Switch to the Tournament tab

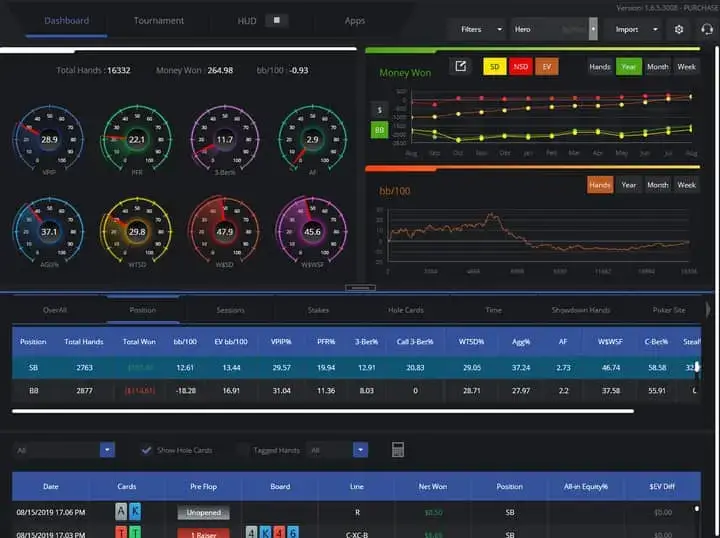159,21
